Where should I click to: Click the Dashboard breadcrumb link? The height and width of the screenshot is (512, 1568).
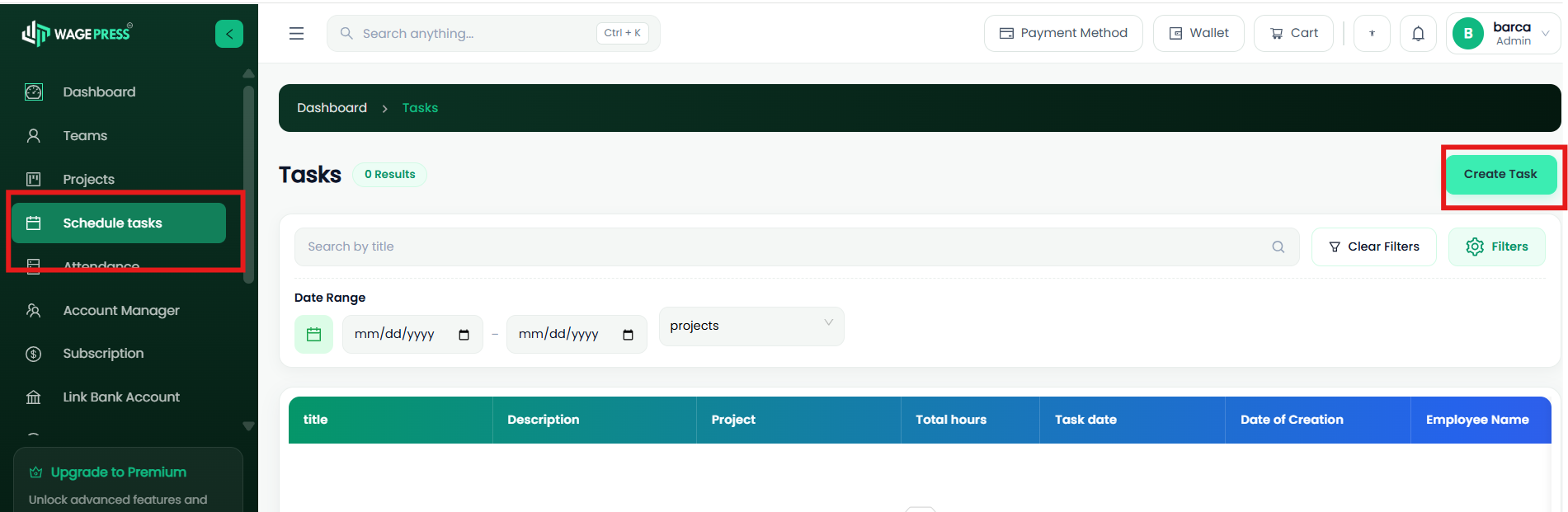tap(332, 108)
